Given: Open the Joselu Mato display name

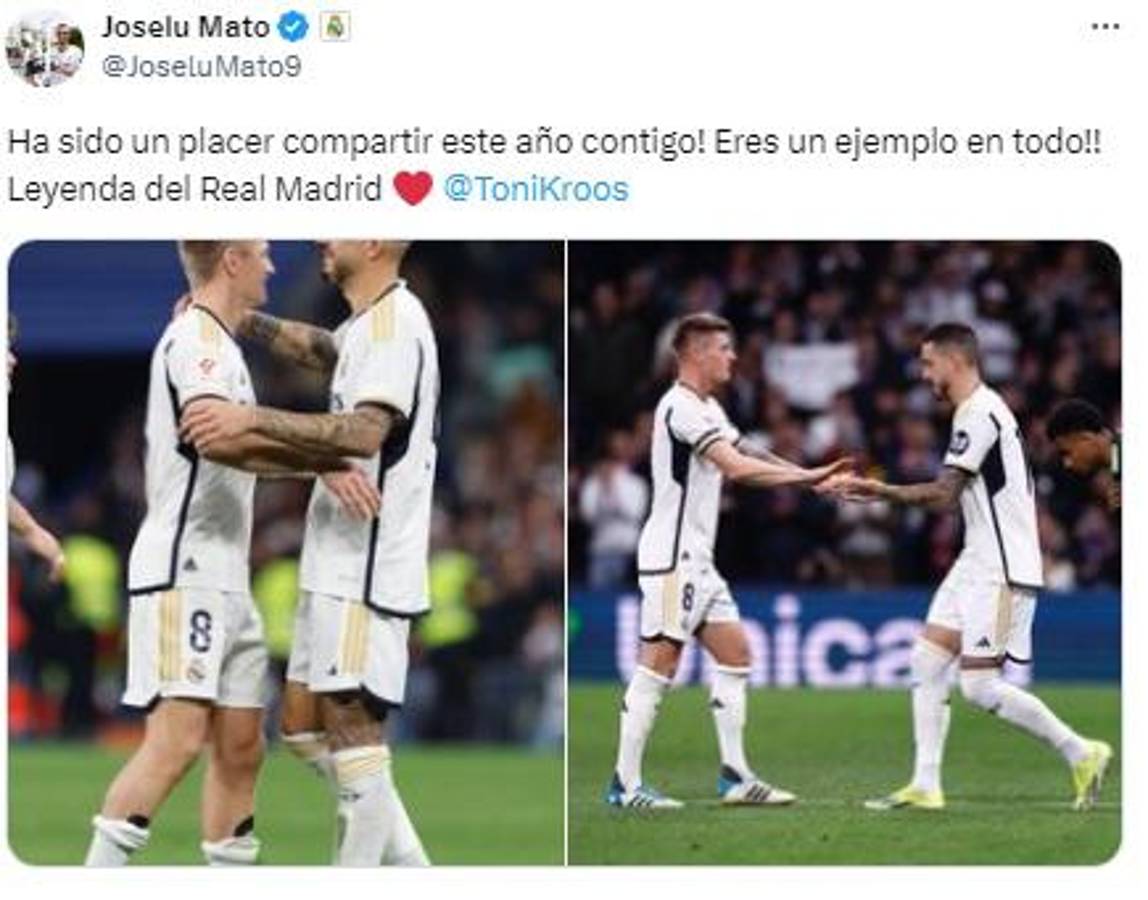Looking at the screenshot, I should [x=185, y=27].
